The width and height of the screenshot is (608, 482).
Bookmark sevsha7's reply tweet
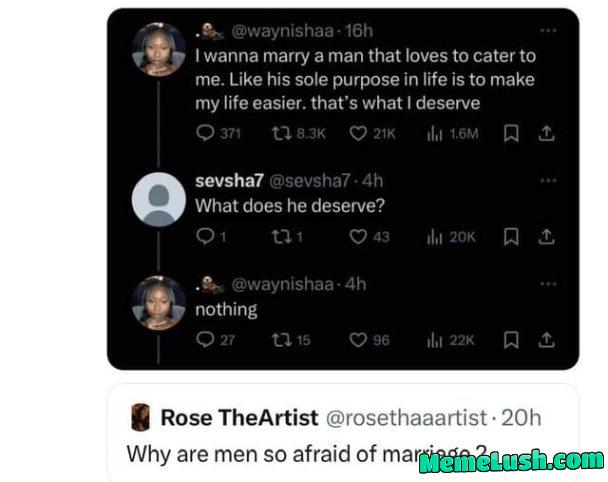[512, 237]
